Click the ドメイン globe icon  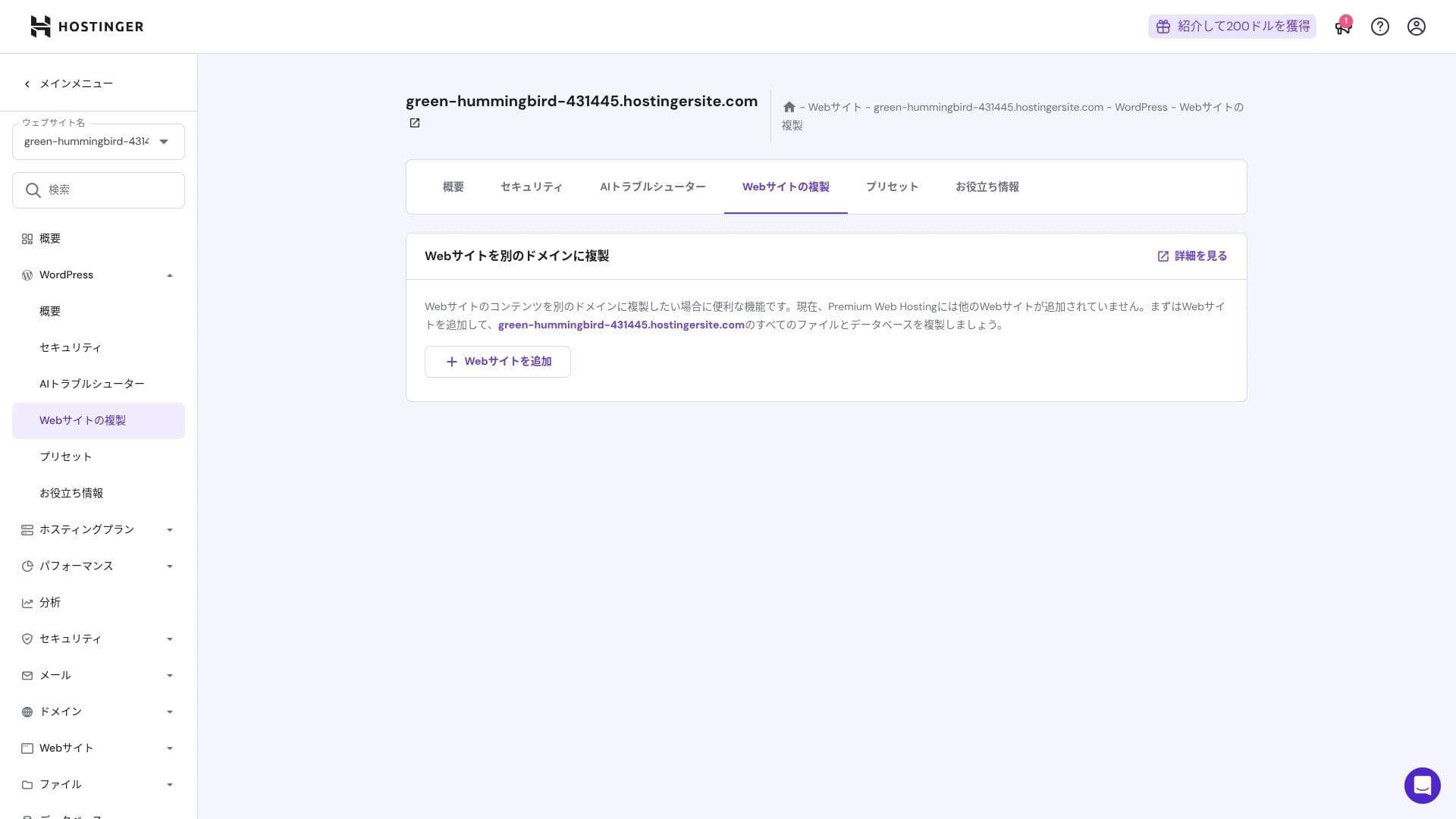27,712
